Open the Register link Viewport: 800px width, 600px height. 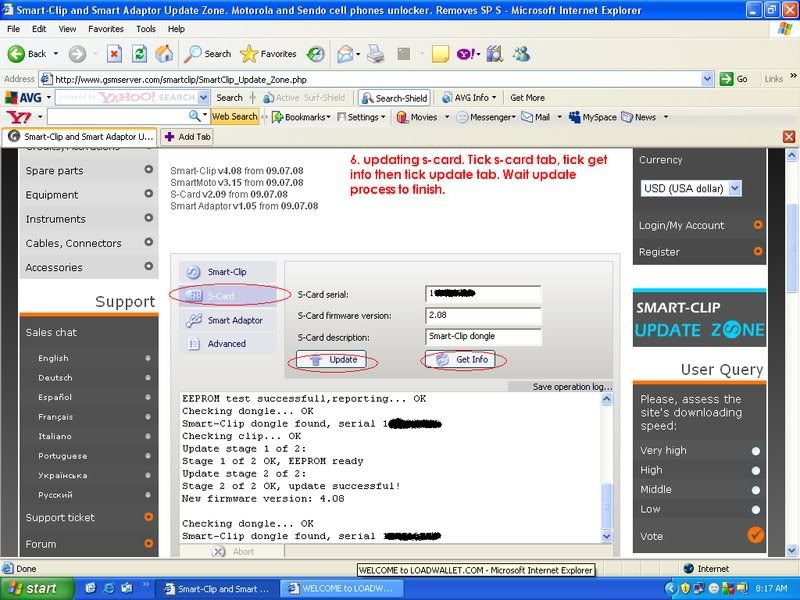(659, 252)
